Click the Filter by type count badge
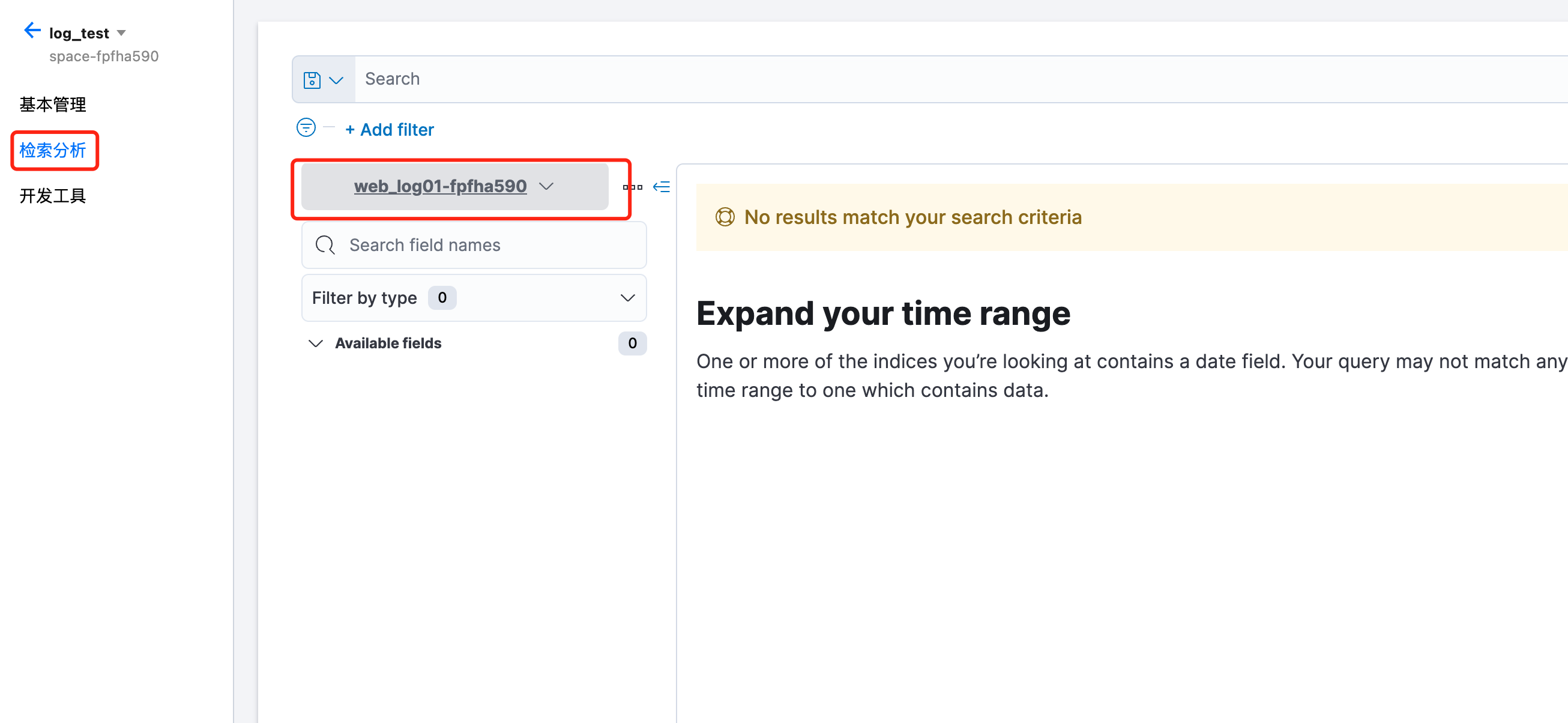1568x723 pixels. (442, 298)
